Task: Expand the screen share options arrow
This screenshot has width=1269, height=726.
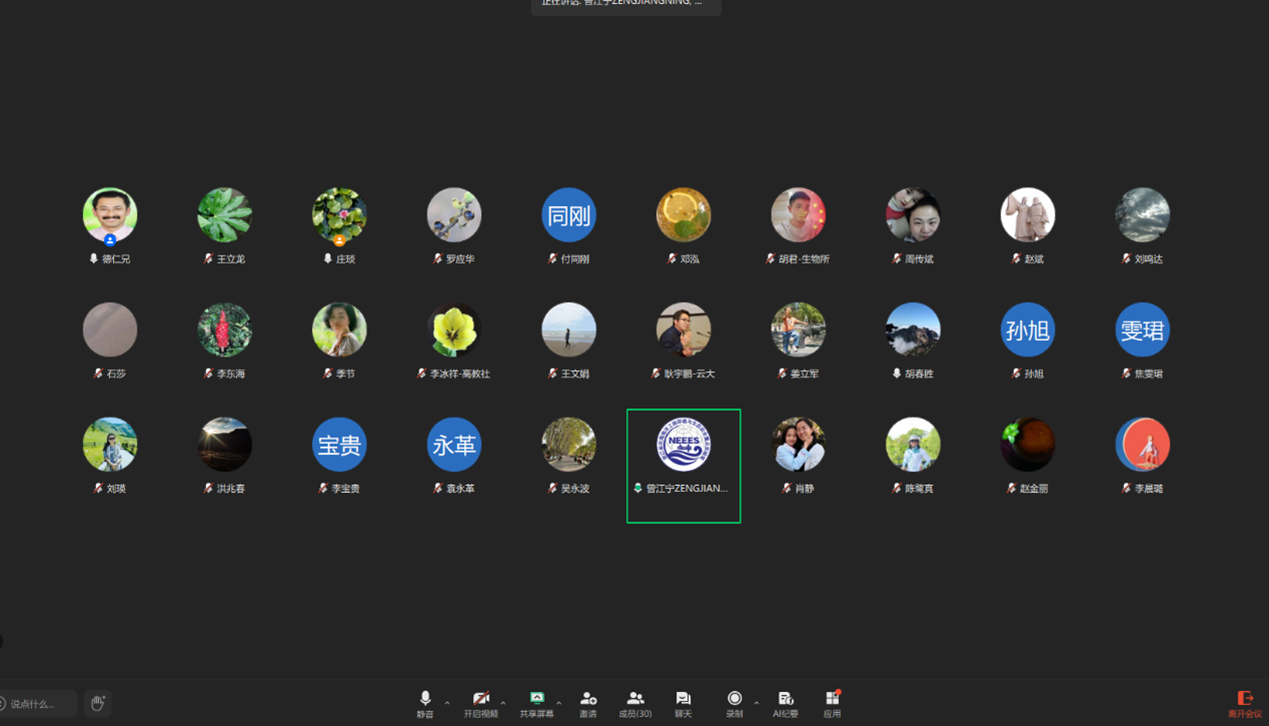Action: pos(559,703)
